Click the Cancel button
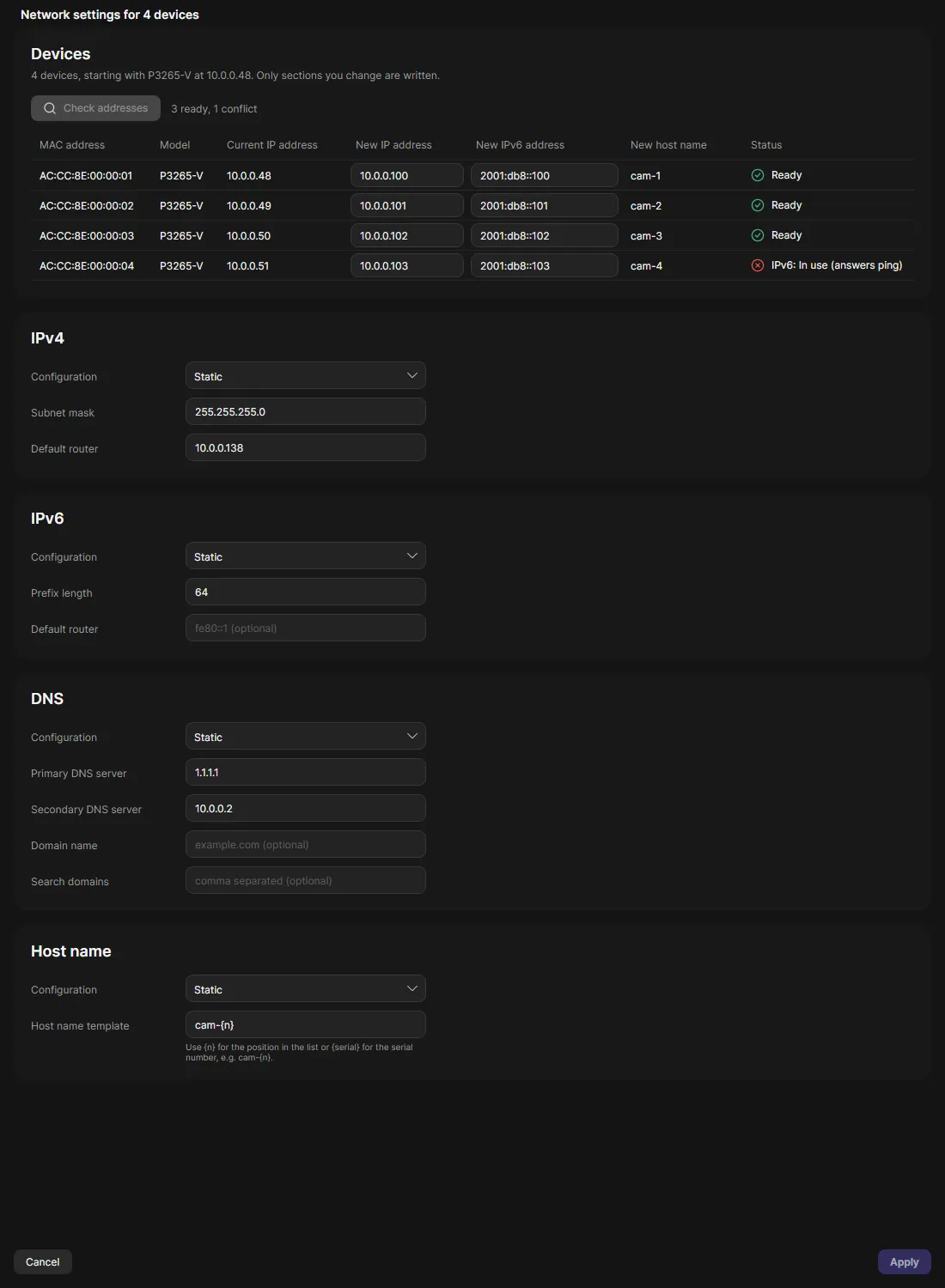This screenshot has height=1288, width=945. [x=43, y=1261]
